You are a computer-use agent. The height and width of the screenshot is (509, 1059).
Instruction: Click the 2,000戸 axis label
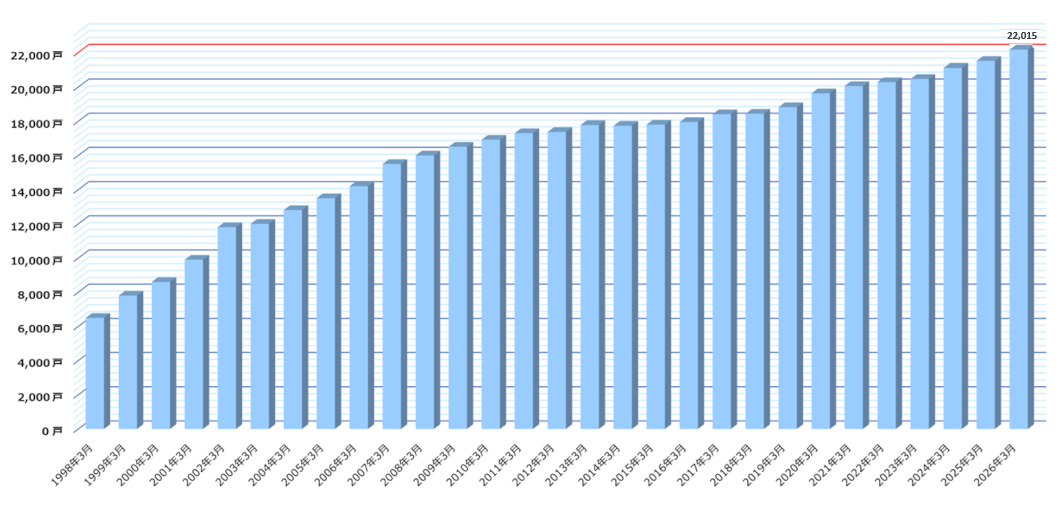coord(41,396)
